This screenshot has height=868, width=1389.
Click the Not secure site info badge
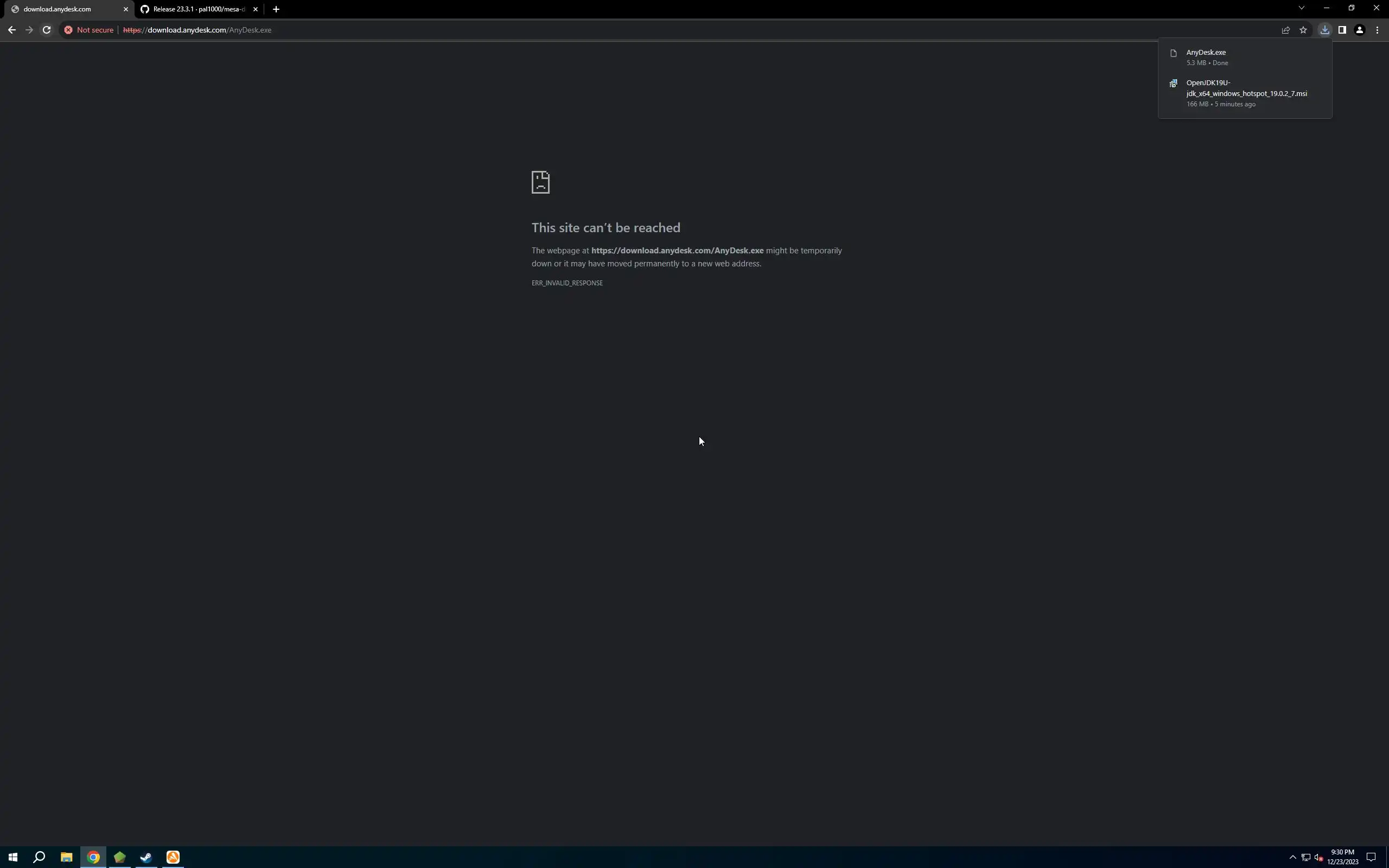(89, 30)
